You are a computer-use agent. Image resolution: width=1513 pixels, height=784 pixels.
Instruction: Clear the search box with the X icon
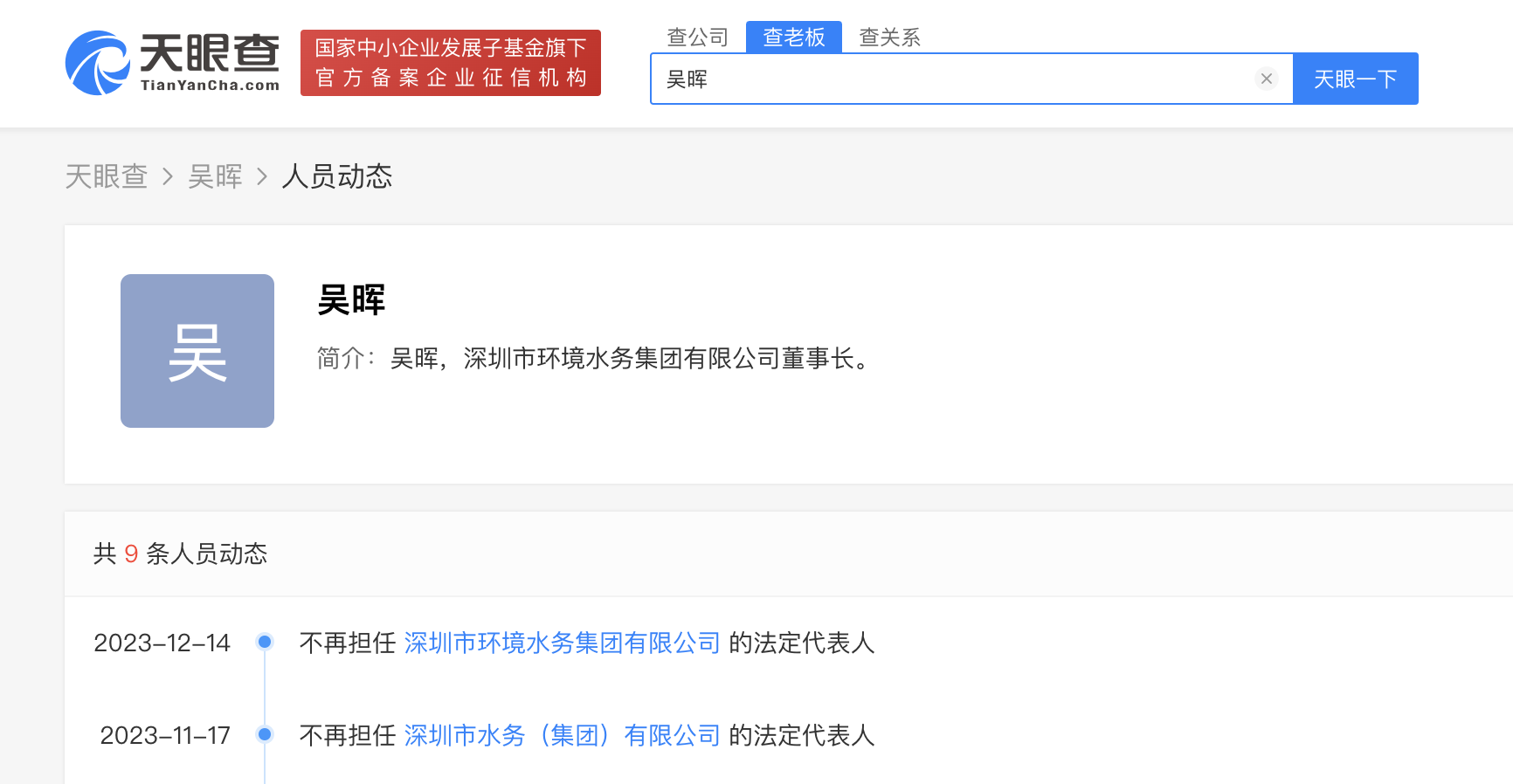1266,79
